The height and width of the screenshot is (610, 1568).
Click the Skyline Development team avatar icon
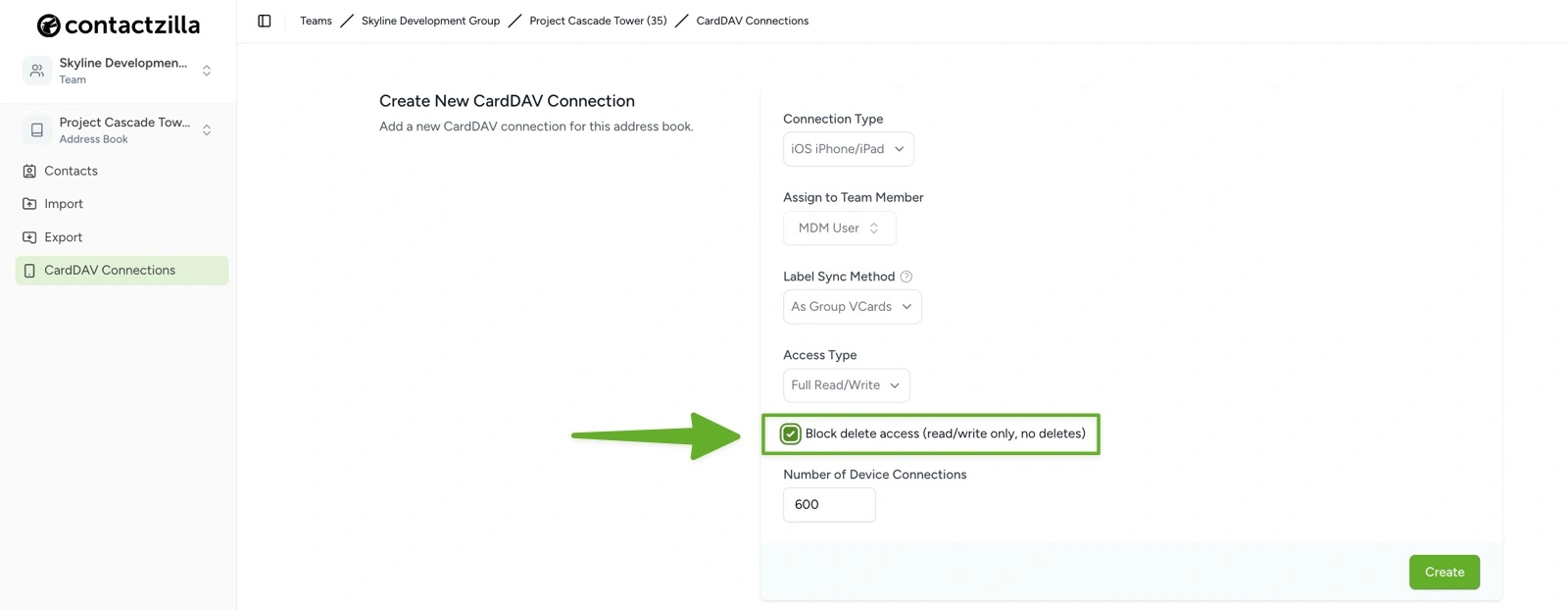click(x=36, y=70)
